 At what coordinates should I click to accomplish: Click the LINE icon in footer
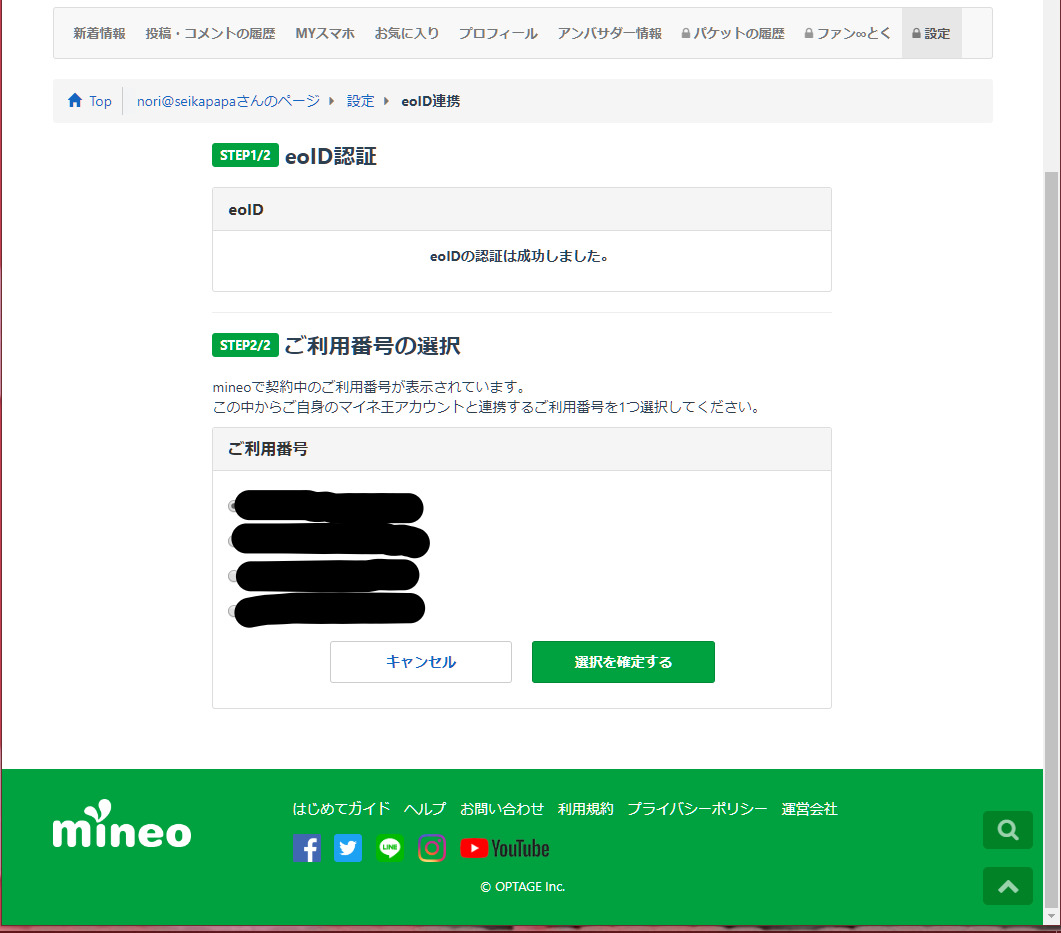tap(390, 848)
